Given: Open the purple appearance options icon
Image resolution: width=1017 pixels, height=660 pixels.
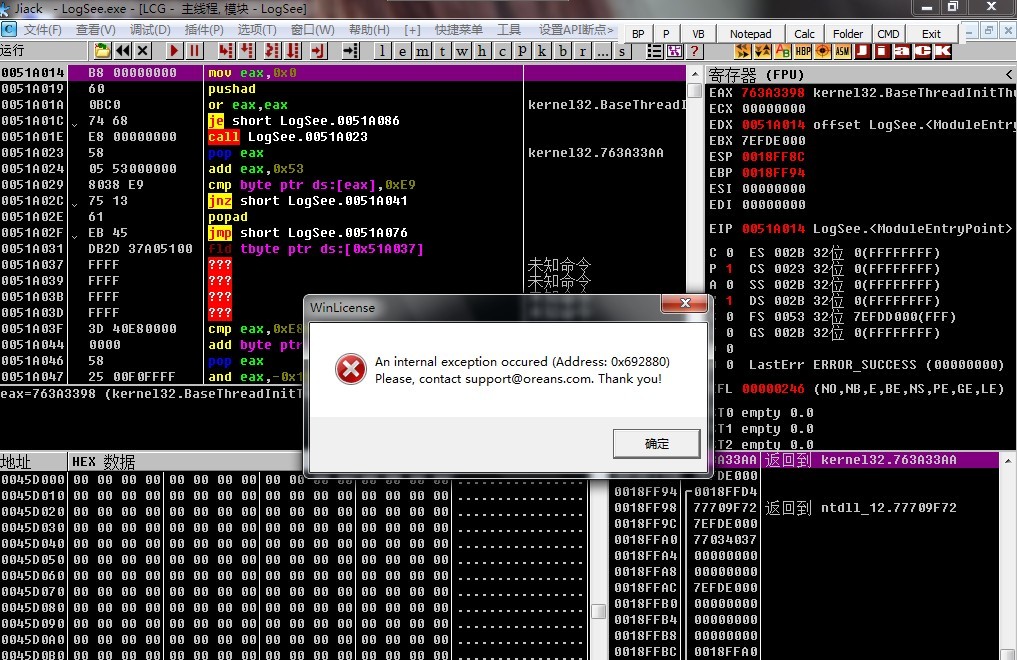Looking at the screenshot, I should [675, 51].
